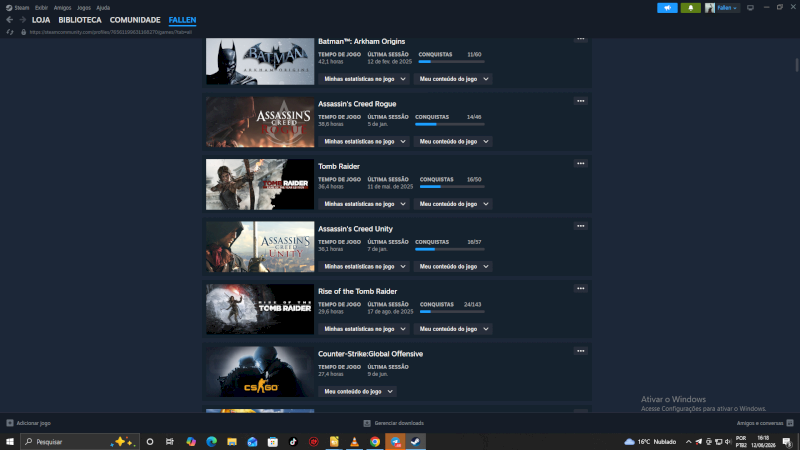Click the Batman Arkham Origins cover image
This screenshot has height=450, width=800.
click(260, 61)
